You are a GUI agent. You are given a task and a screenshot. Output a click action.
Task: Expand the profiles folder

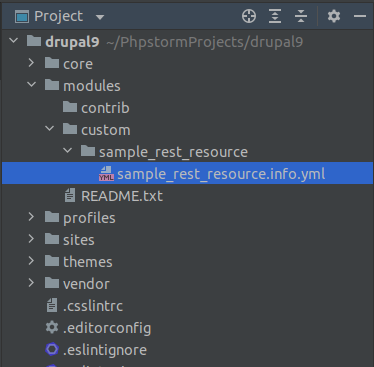pos(31,217)
